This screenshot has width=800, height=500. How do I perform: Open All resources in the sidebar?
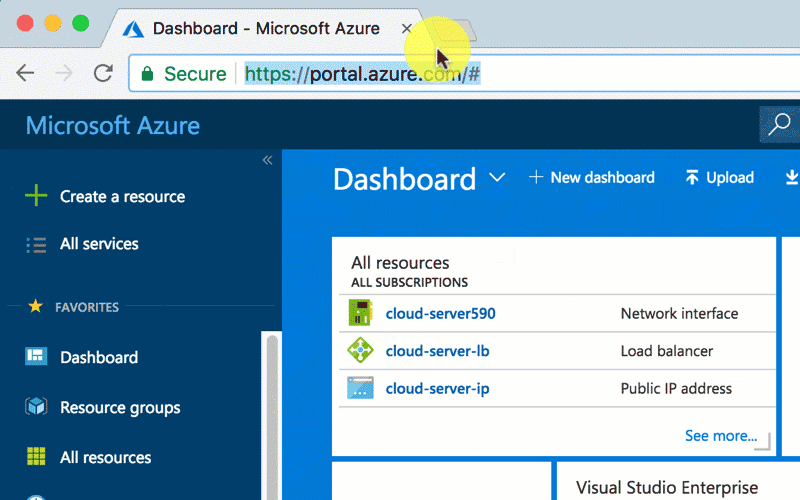pos(106,457)
